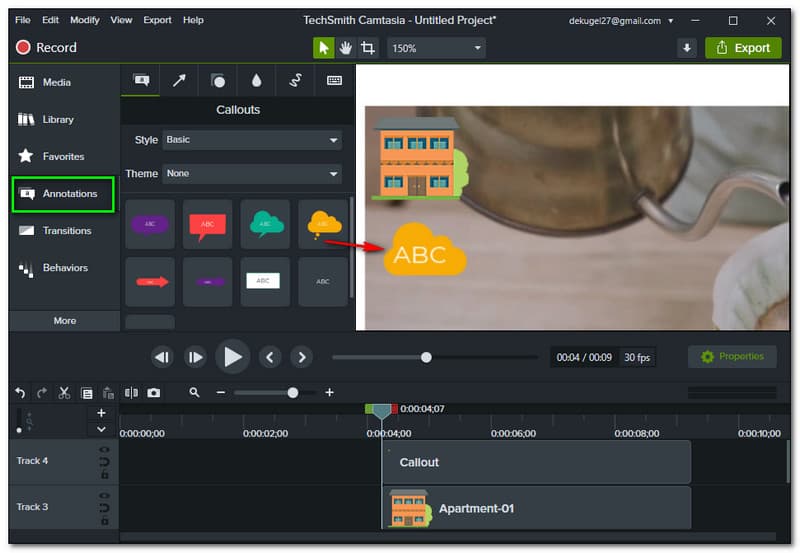The image size is (800, 553).
Task: Click the Split clip icon
Action: (130, 393)
